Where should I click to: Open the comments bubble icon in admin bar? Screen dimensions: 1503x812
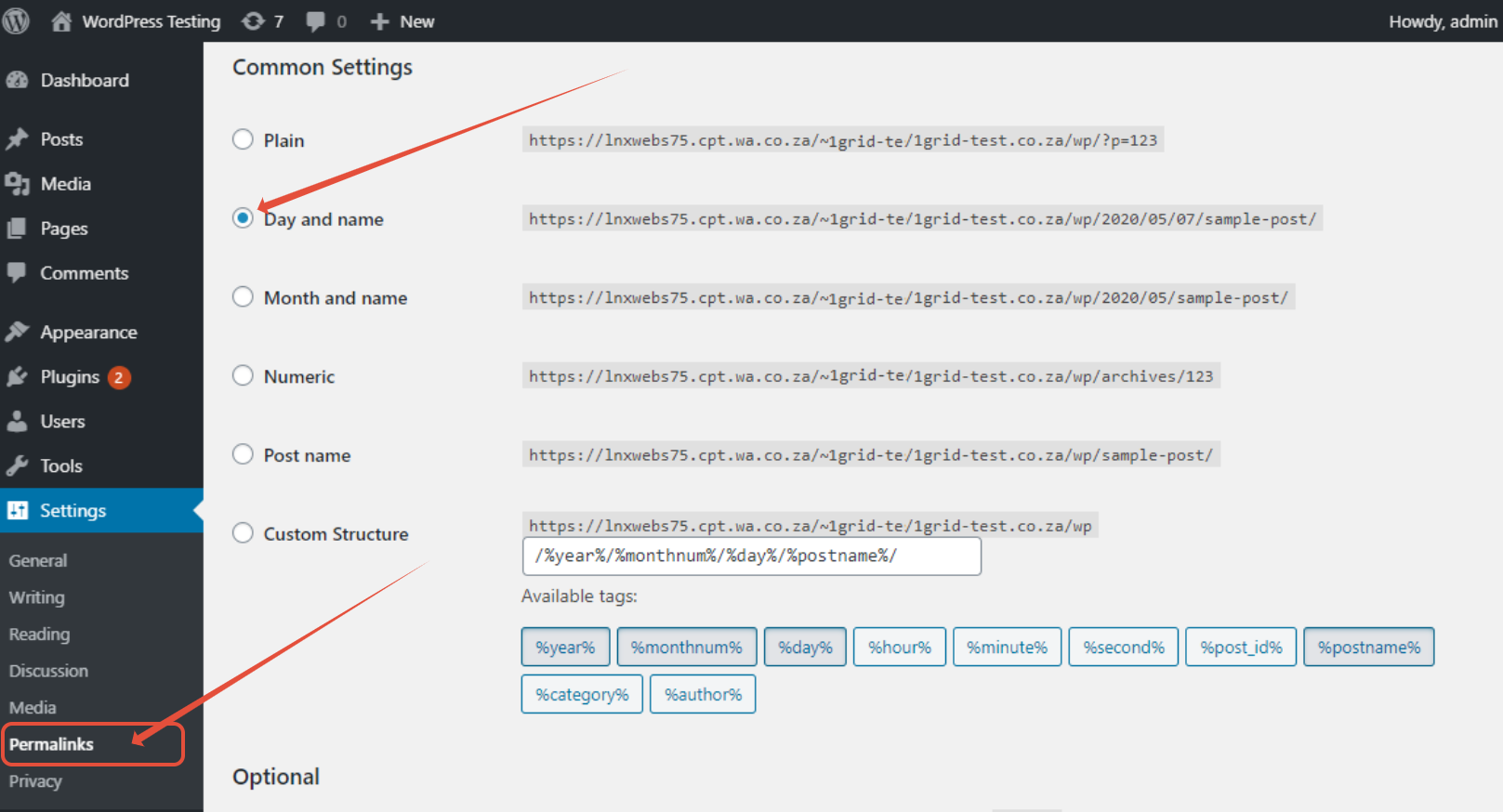point(316,21)
